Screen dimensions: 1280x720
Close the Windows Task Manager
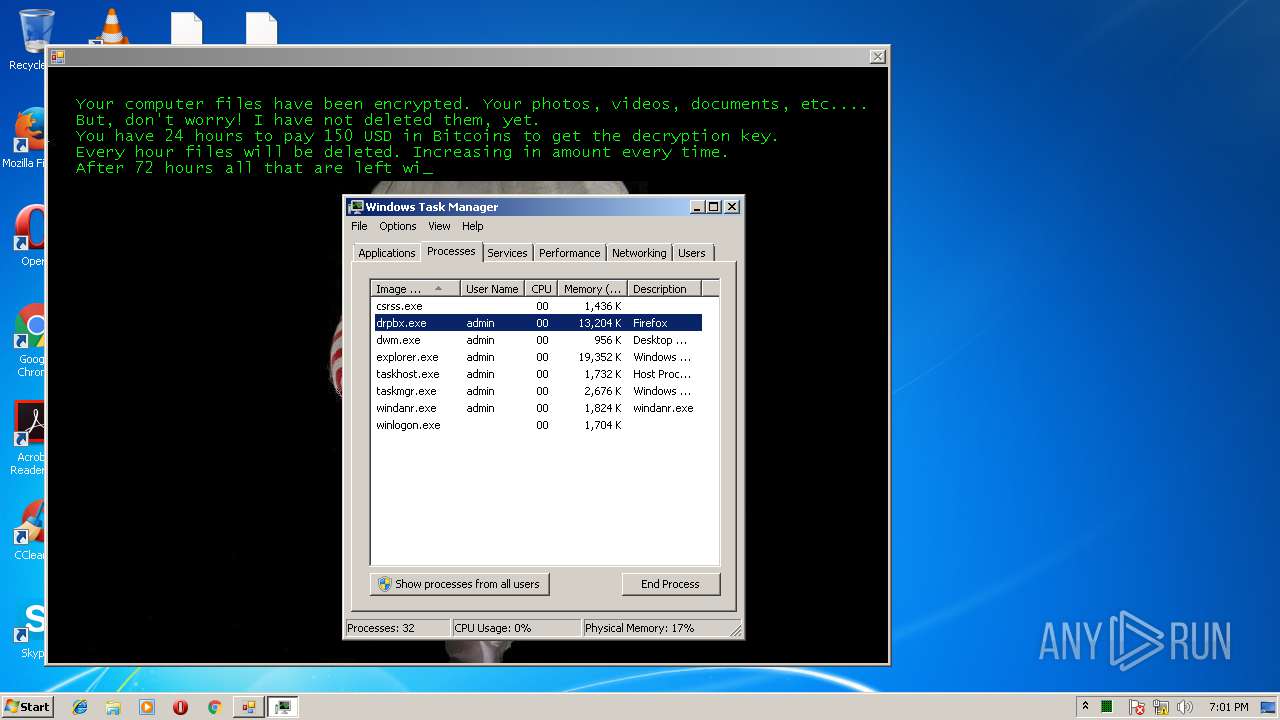(x=732, y=207)
